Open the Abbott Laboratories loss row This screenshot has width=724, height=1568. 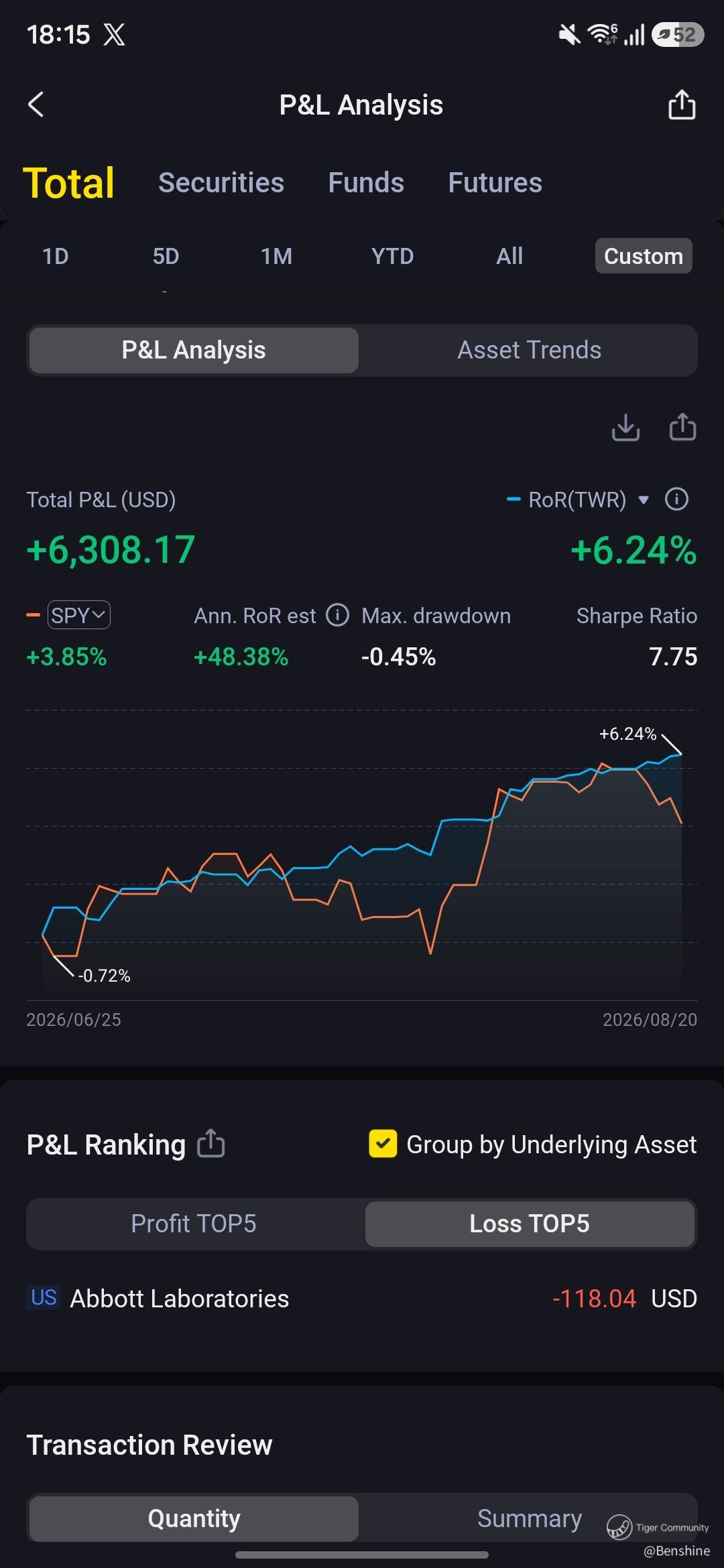(x=362, y=1299)
